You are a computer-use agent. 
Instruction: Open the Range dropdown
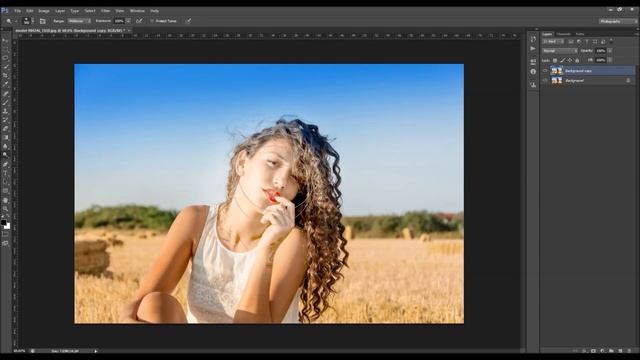pos(79,21)
